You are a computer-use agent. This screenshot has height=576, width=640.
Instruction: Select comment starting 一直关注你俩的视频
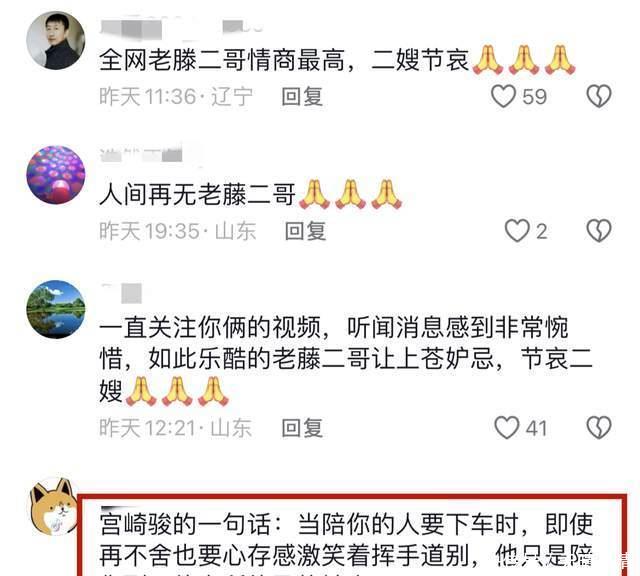(x=346, y=360)
